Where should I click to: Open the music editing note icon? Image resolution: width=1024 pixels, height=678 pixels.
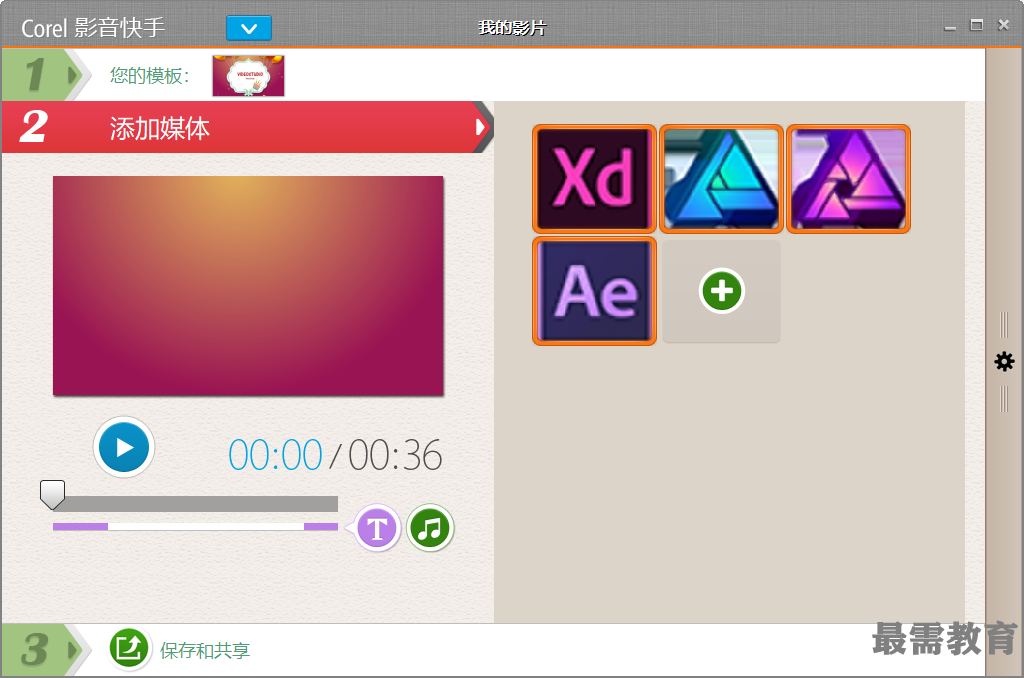430,528
